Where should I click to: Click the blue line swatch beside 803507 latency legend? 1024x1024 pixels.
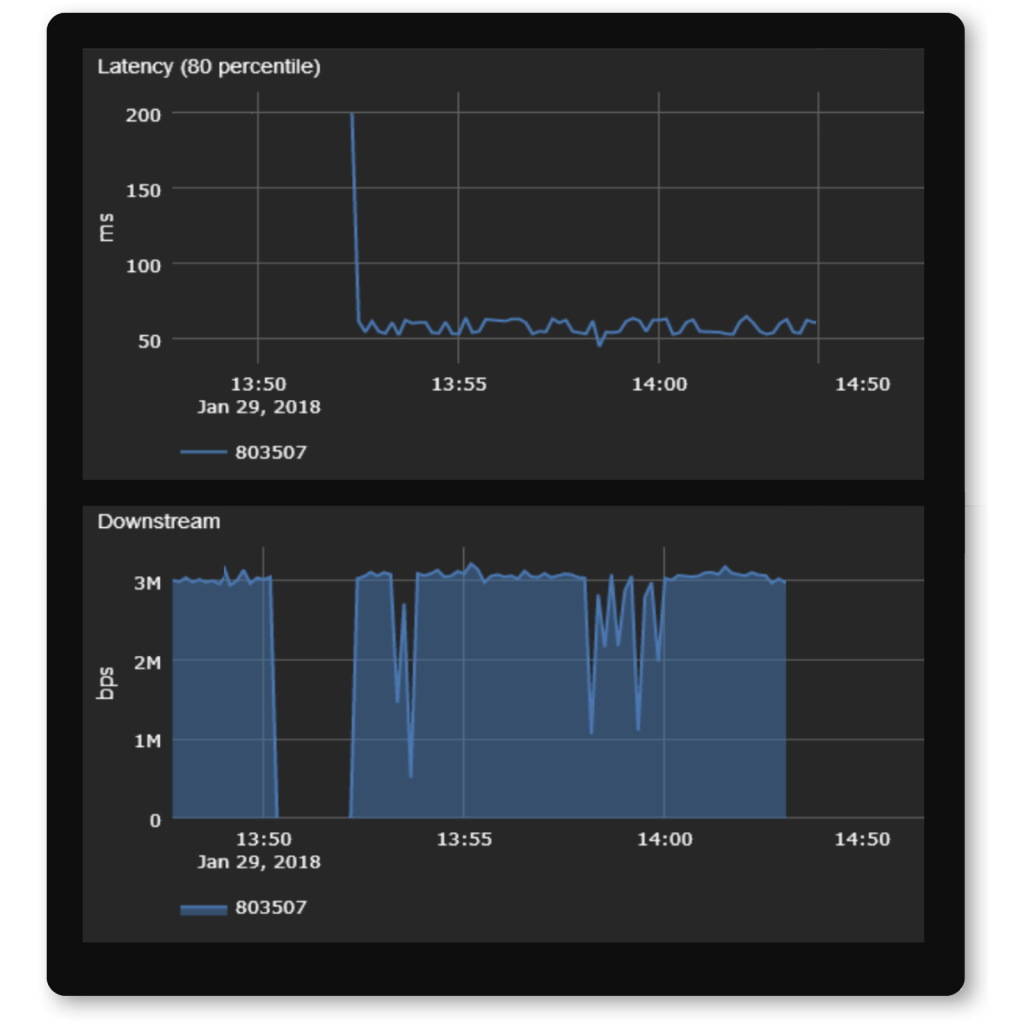pos(205,452)
